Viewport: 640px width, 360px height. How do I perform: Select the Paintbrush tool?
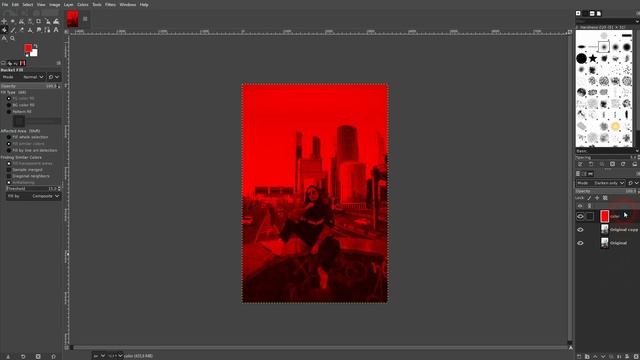13,30
